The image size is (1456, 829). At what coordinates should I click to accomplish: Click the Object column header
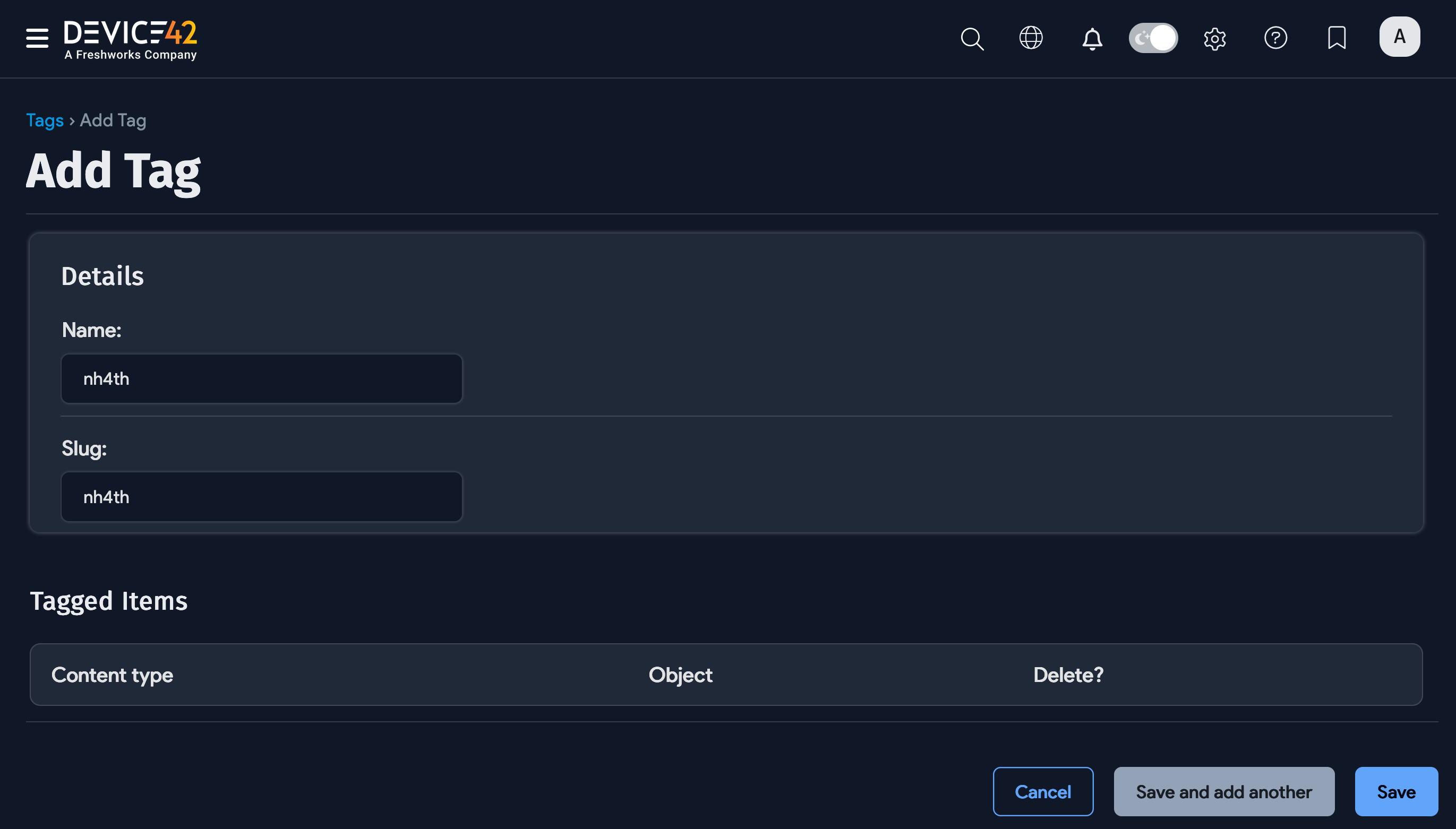(680, 675)
